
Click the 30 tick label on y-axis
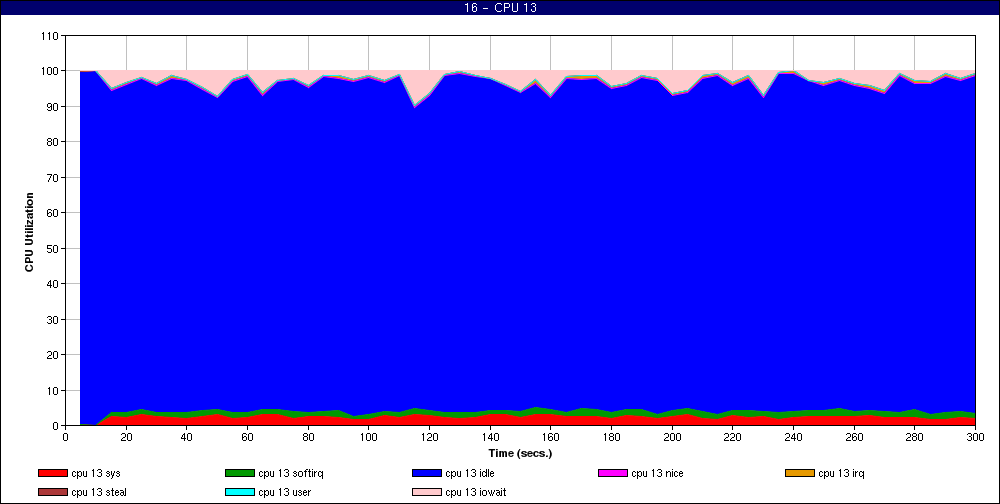[x=52, y=320]
